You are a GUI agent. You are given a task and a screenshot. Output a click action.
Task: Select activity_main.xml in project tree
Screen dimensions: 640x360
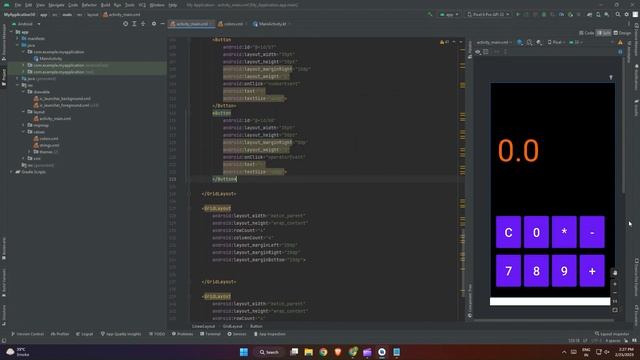[52, 118]
